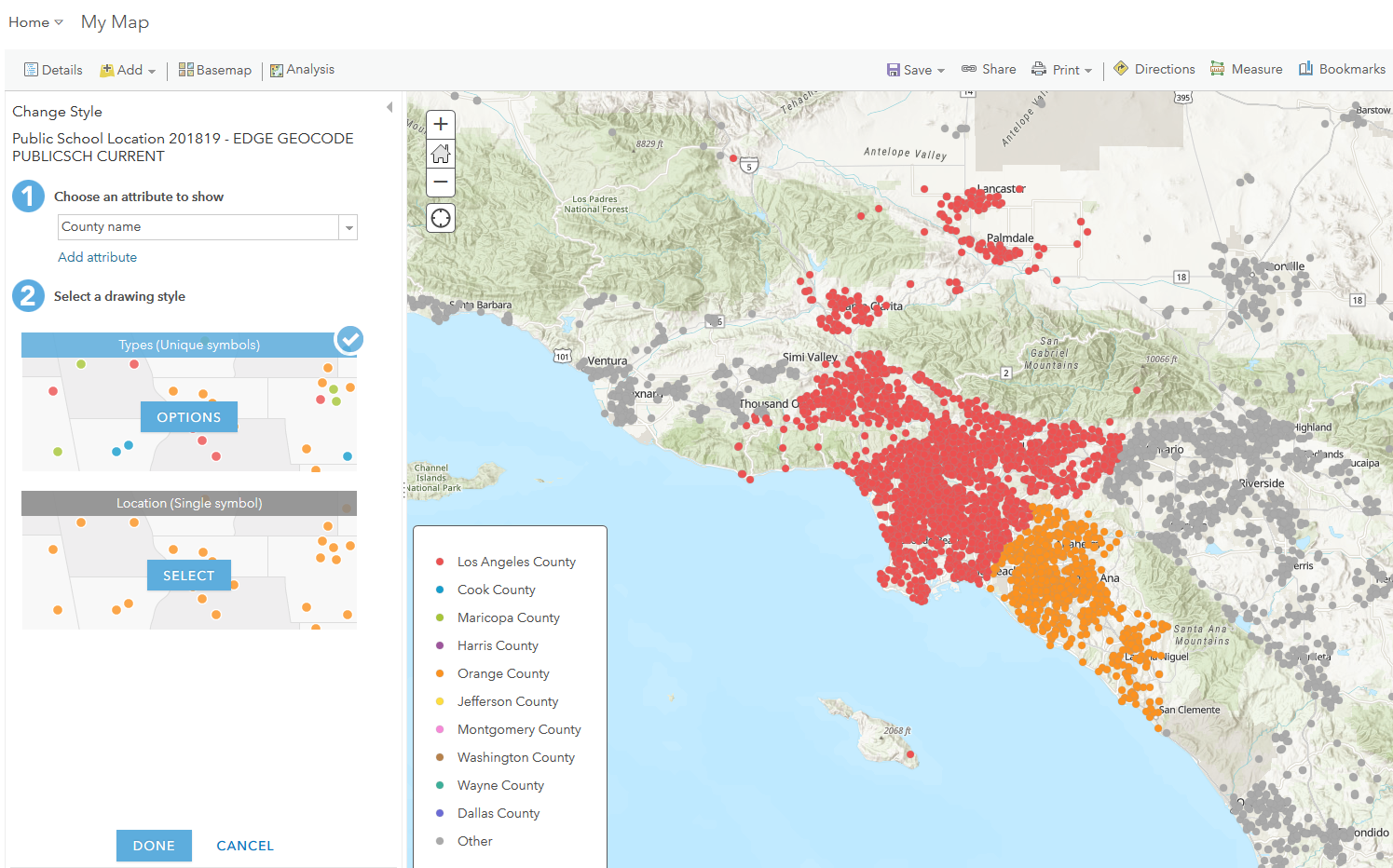Click the Orange County legend color dot
This screenshot has height=868, width=1393.
pos(439,673)
